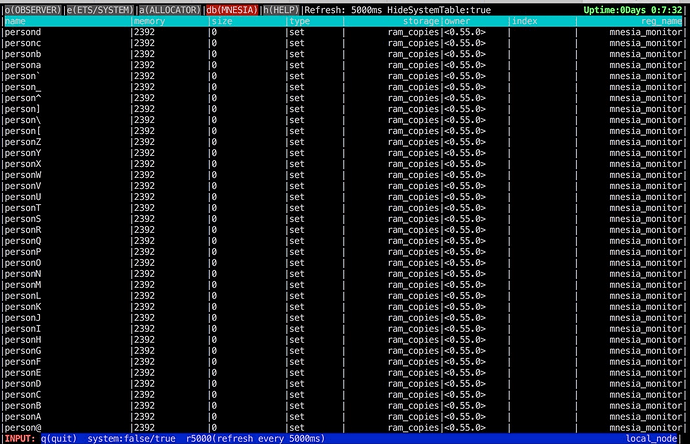Select the personV table row
Image resolution: width=690 pixels, height=444 pixels.
[x=343, y=186]
